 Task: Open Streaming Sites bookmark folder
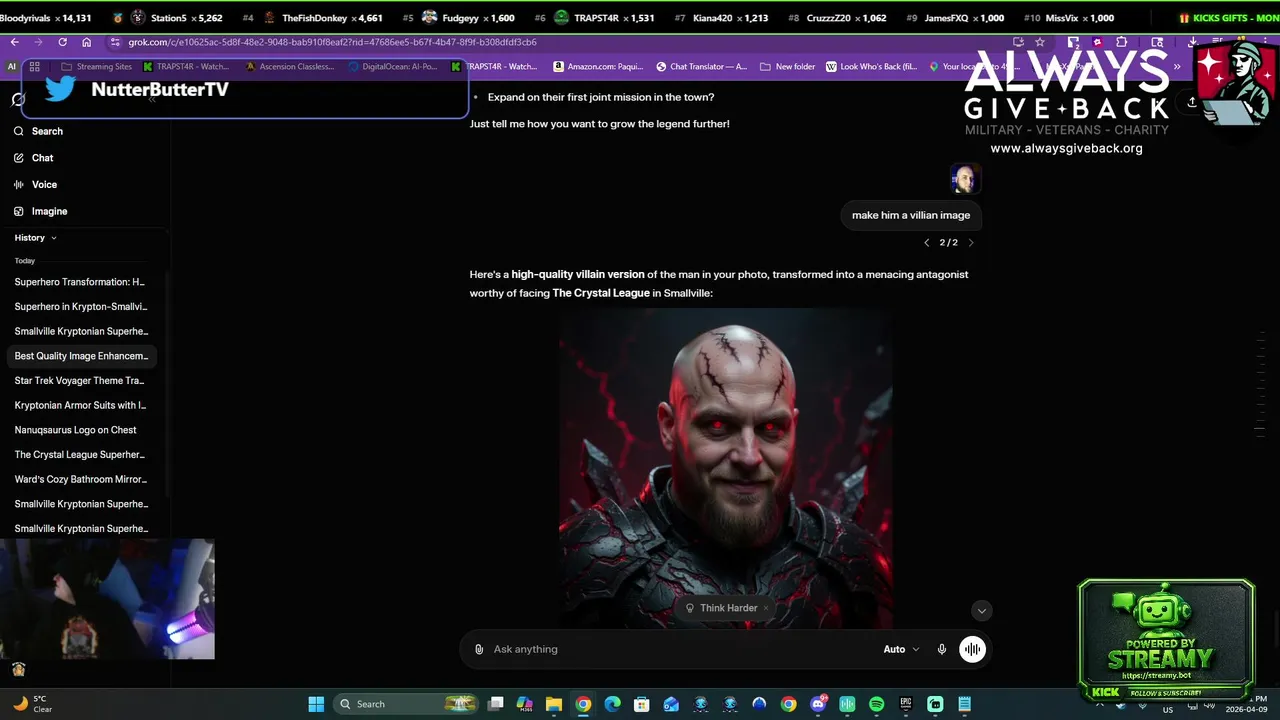tap(96, 67)
